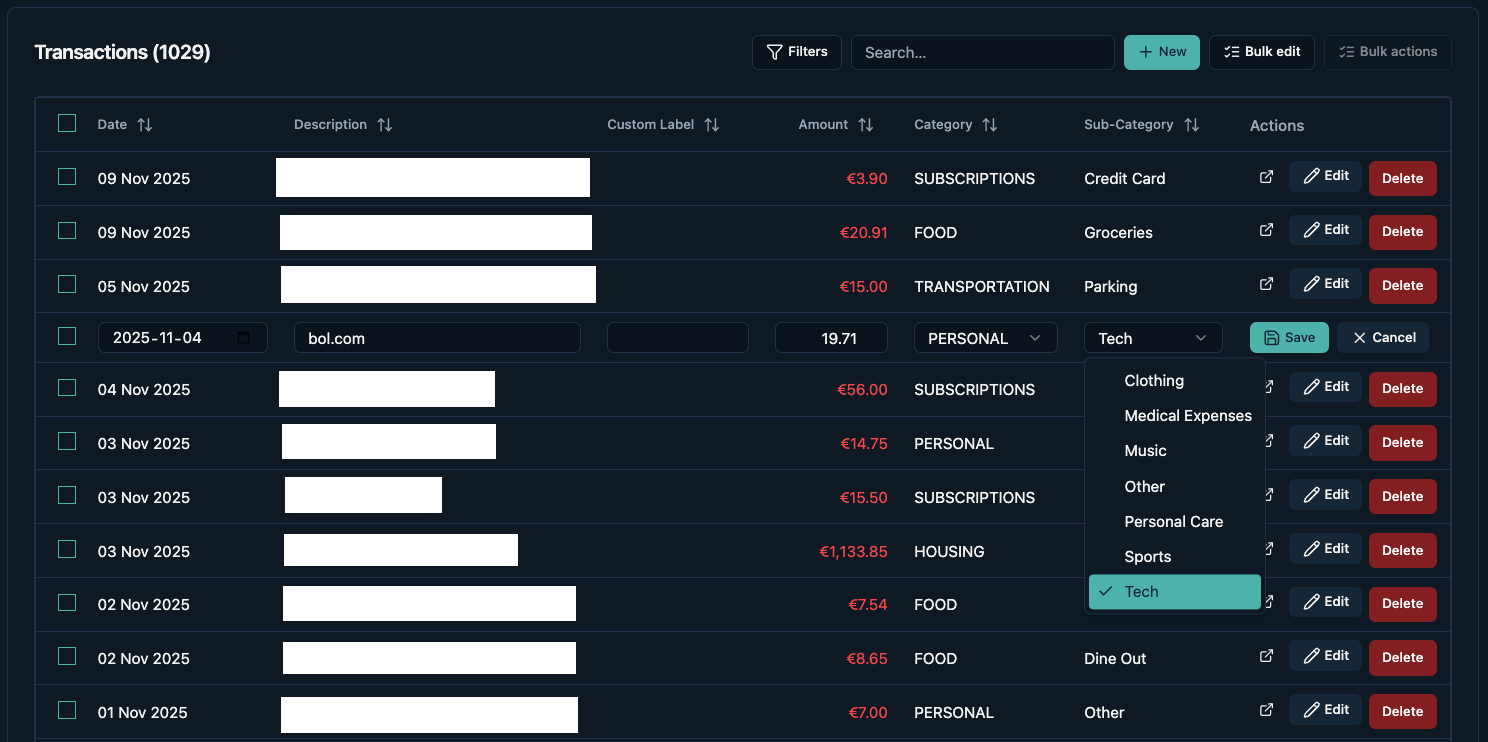Delete the €7.54 FOOD transaction

[1403, 604]
